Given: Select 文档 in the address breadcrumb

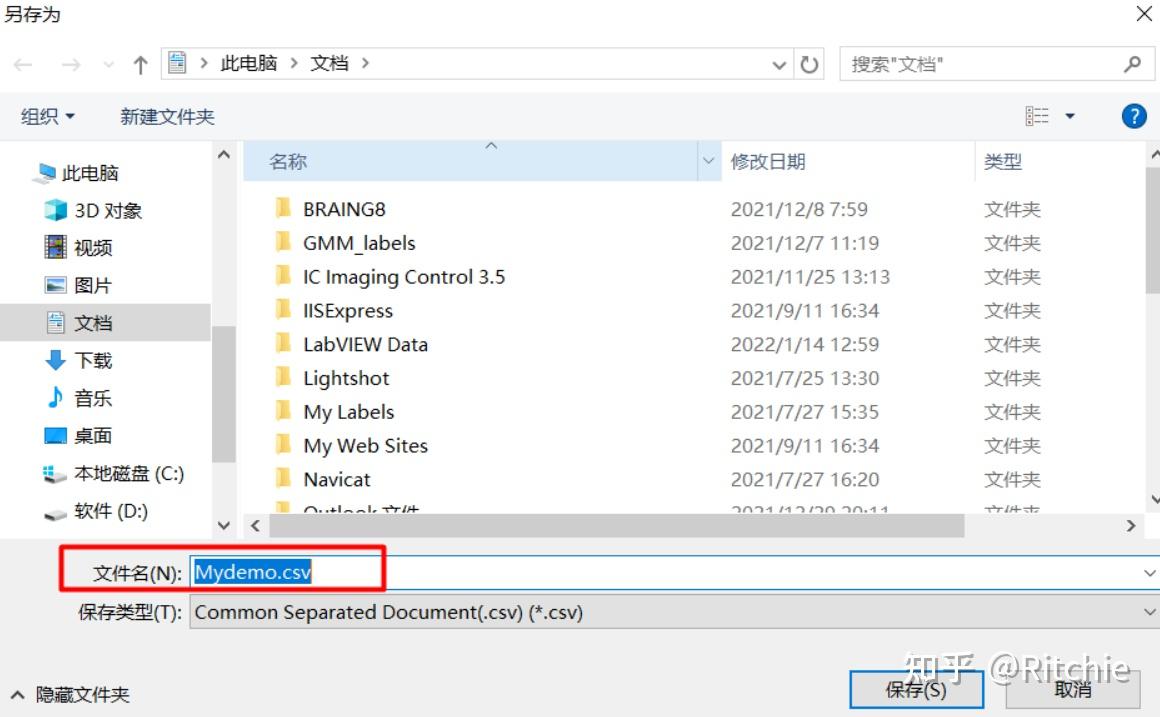Looking at the screenshot, I should (329, 64).
